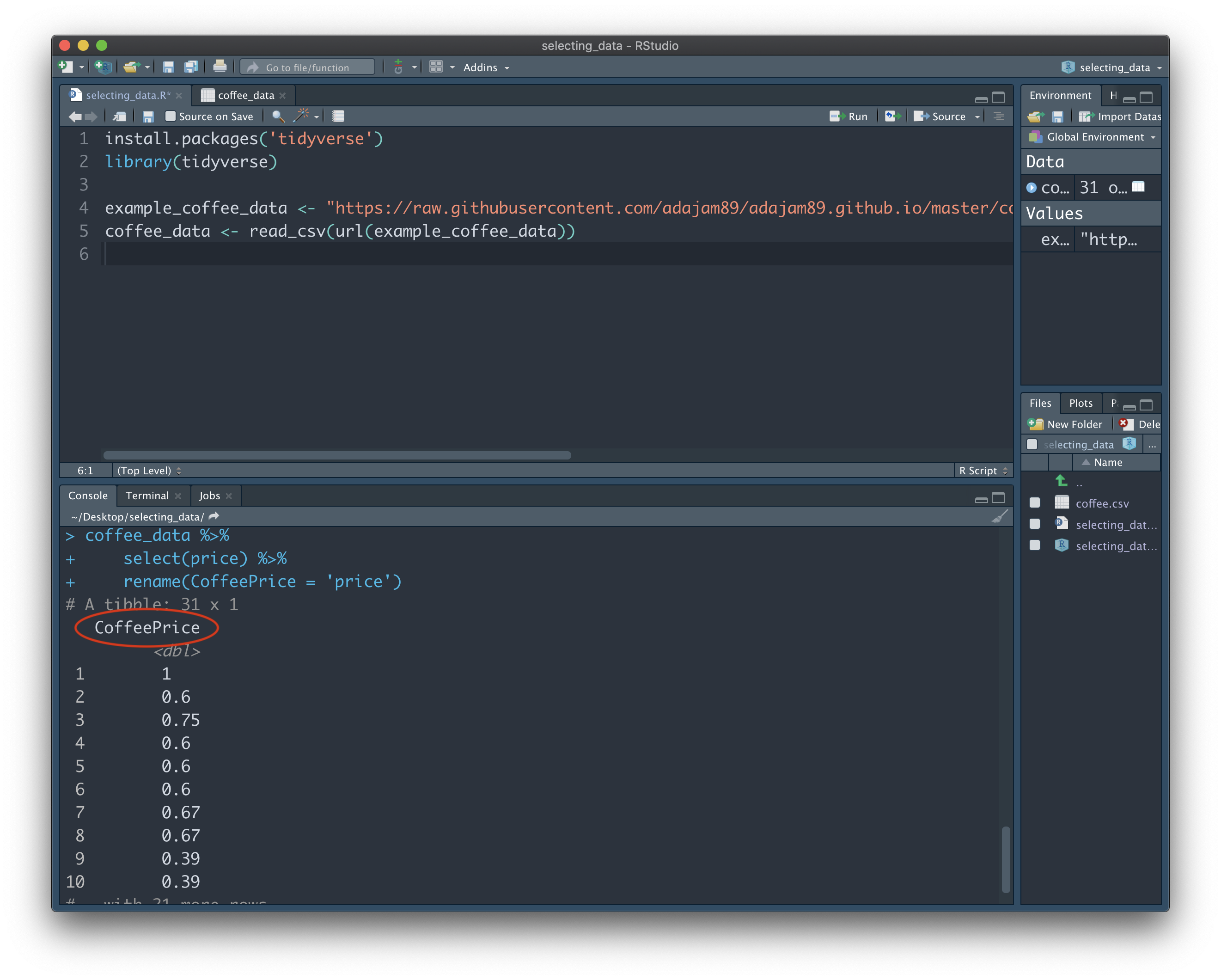Open the version control dropdown arrow
Viewport: 1221px width, 980px height.
coord(414,67)
